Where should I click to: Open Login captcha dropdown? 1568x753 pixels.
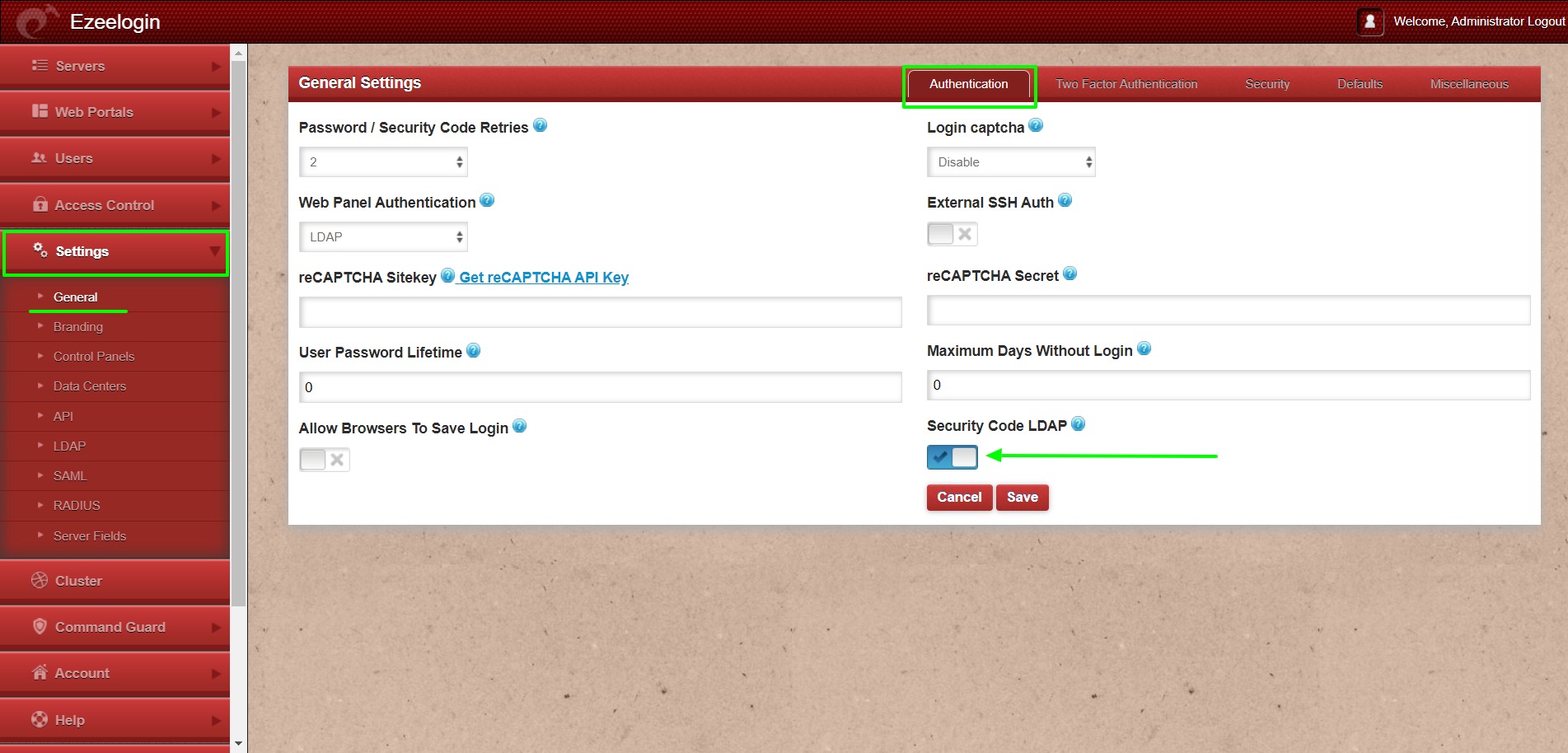pyautogui.click(x=1011, y=162)
